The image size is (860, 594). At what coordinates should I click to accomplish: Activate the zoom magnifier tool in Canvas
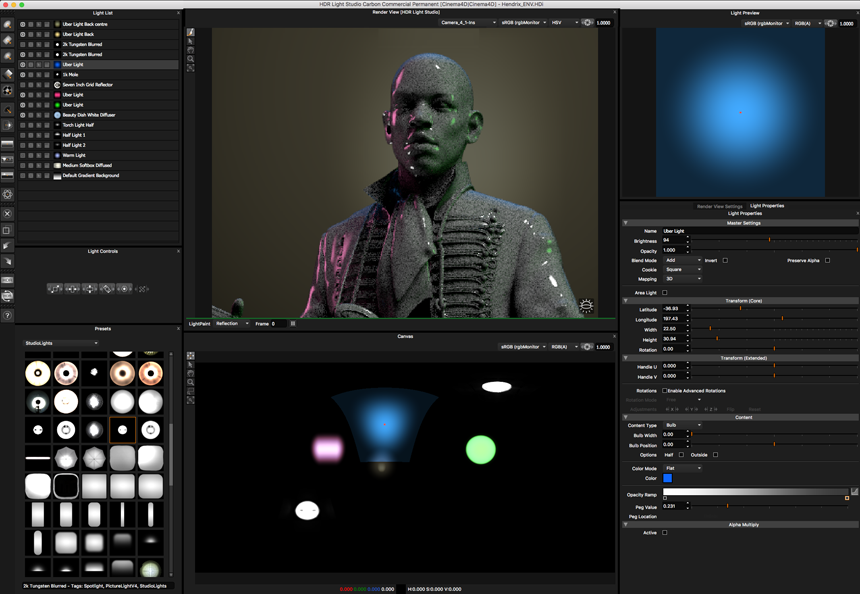pos(190,382)
